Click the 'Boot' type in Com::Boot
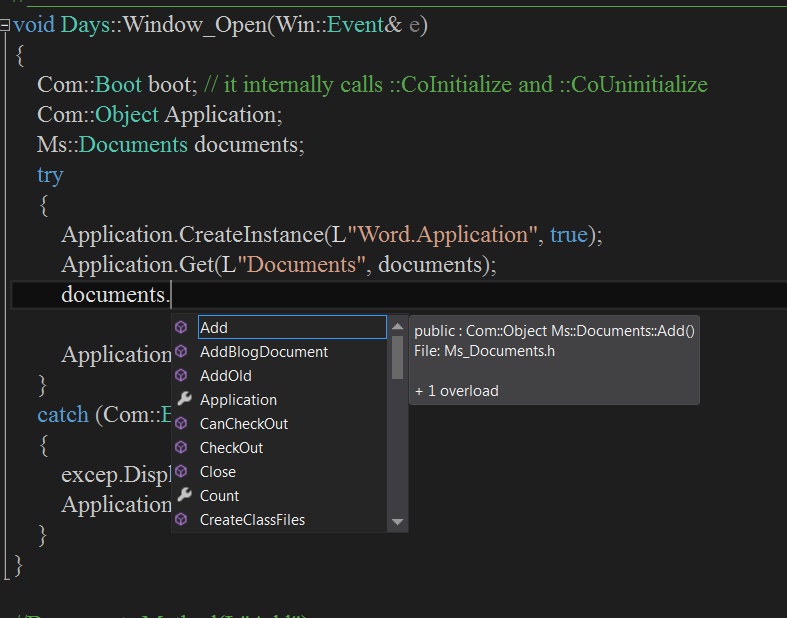The width and height of the screenshot is (787, 618). tap(118, 84)
